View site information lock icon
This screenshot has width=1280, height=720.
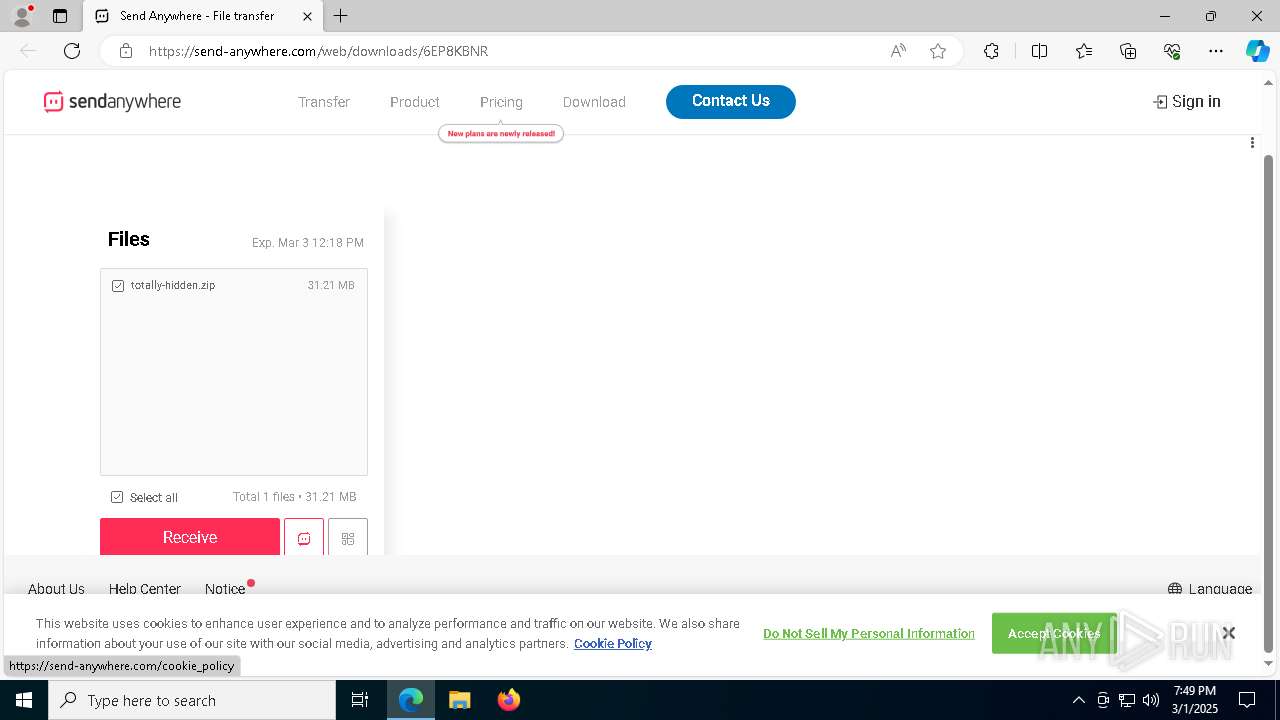click(x=125, y=51)
